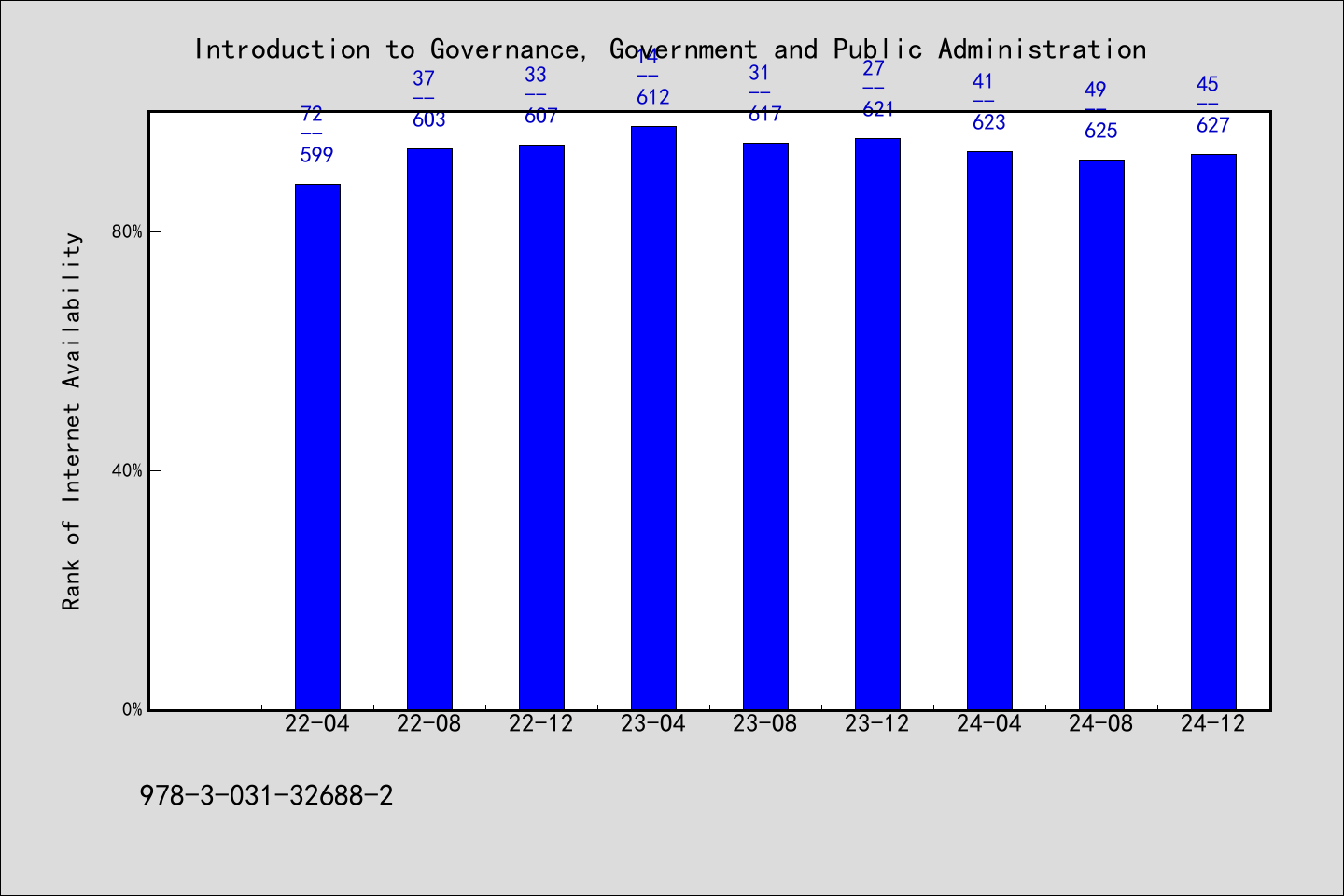Screen dimensions: 1344x896
Task: Click the data label 599
Action: pos(317,155)
